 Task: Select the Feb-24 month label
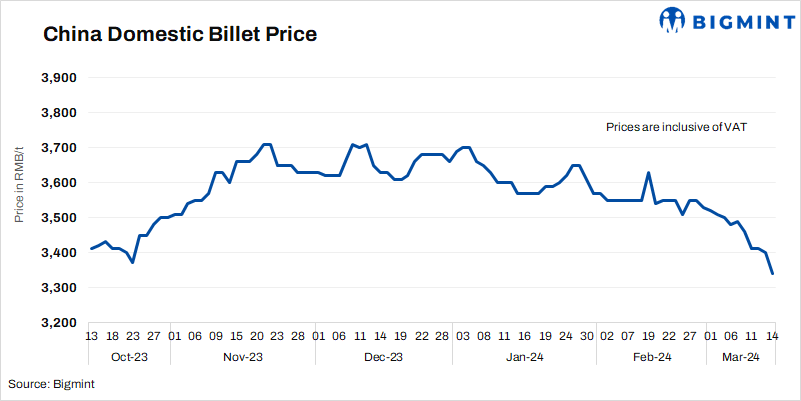[650, 356]
